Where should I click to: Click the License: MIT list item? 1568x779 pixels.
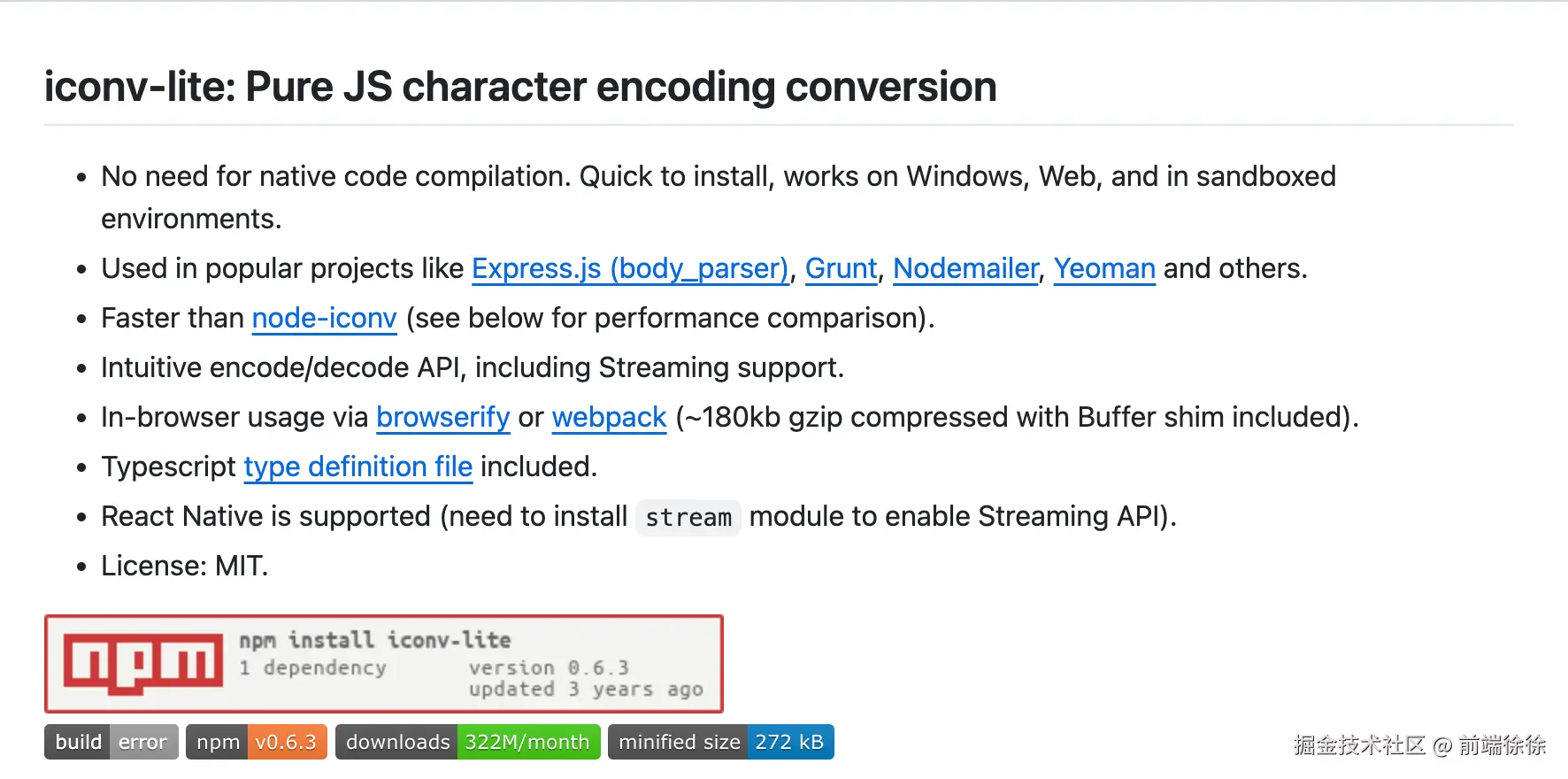[184, 566]
